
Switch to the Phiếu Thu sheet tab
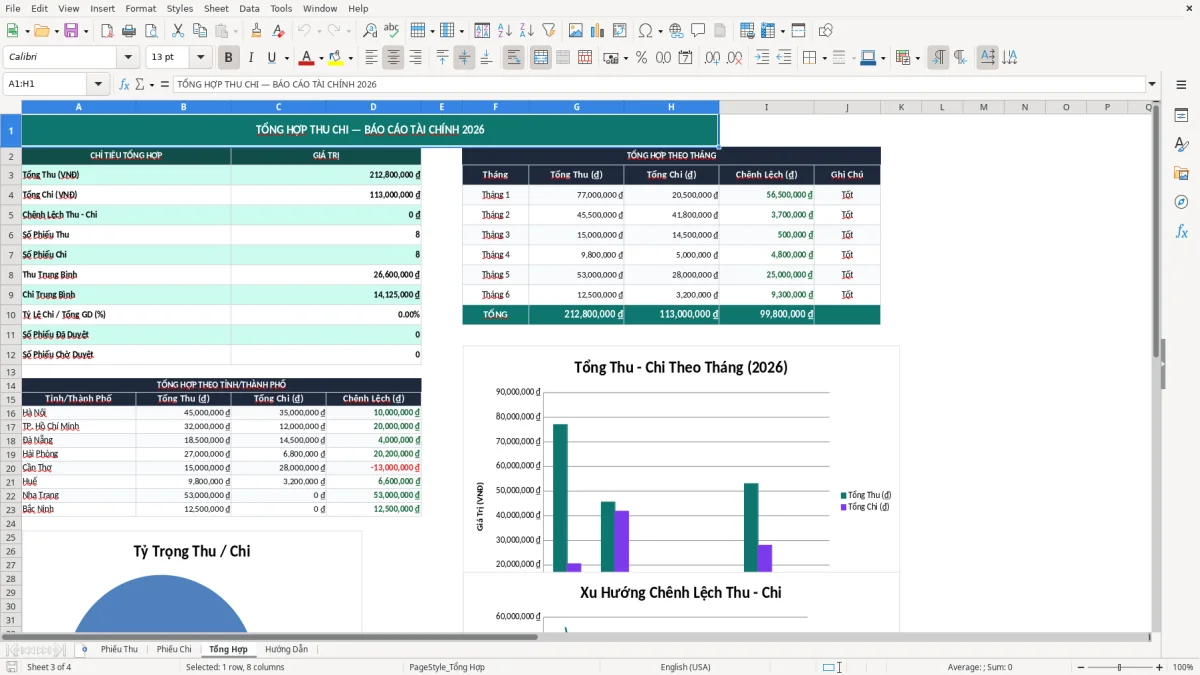coord(119,649)
